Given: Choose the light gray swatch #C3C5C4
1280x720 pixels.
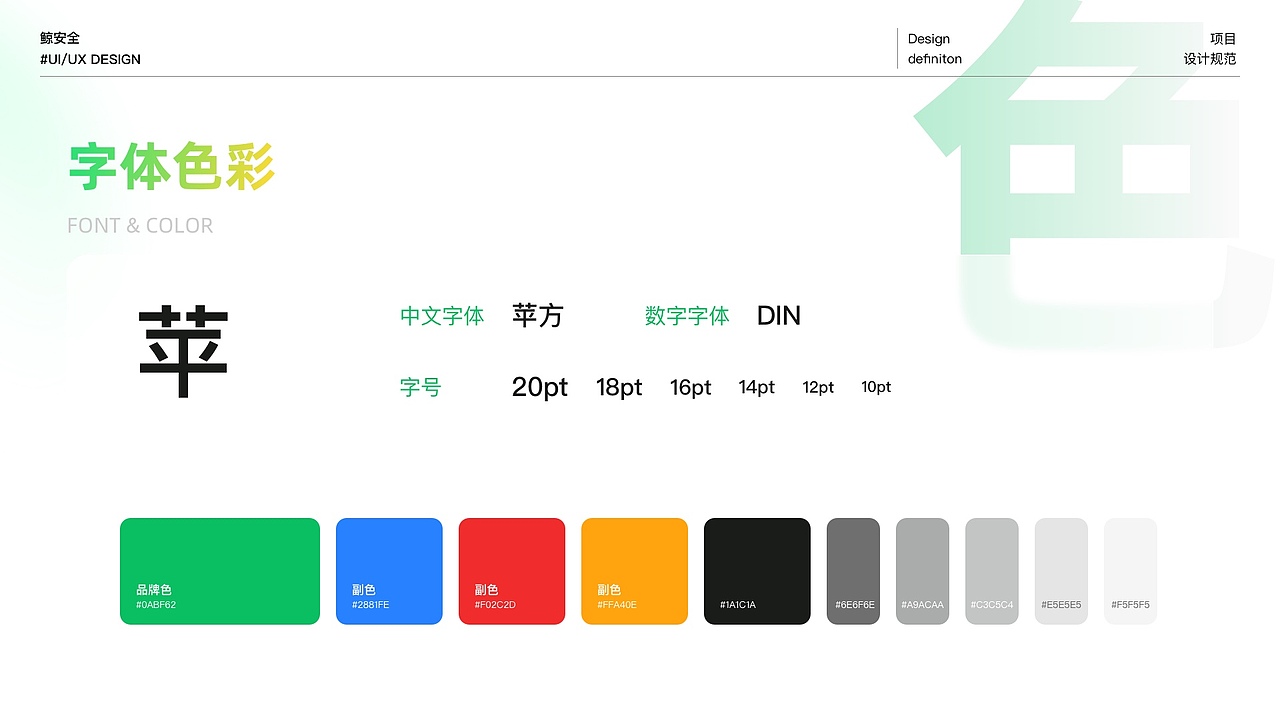Looking at the screenshot, I should [992, 571].
